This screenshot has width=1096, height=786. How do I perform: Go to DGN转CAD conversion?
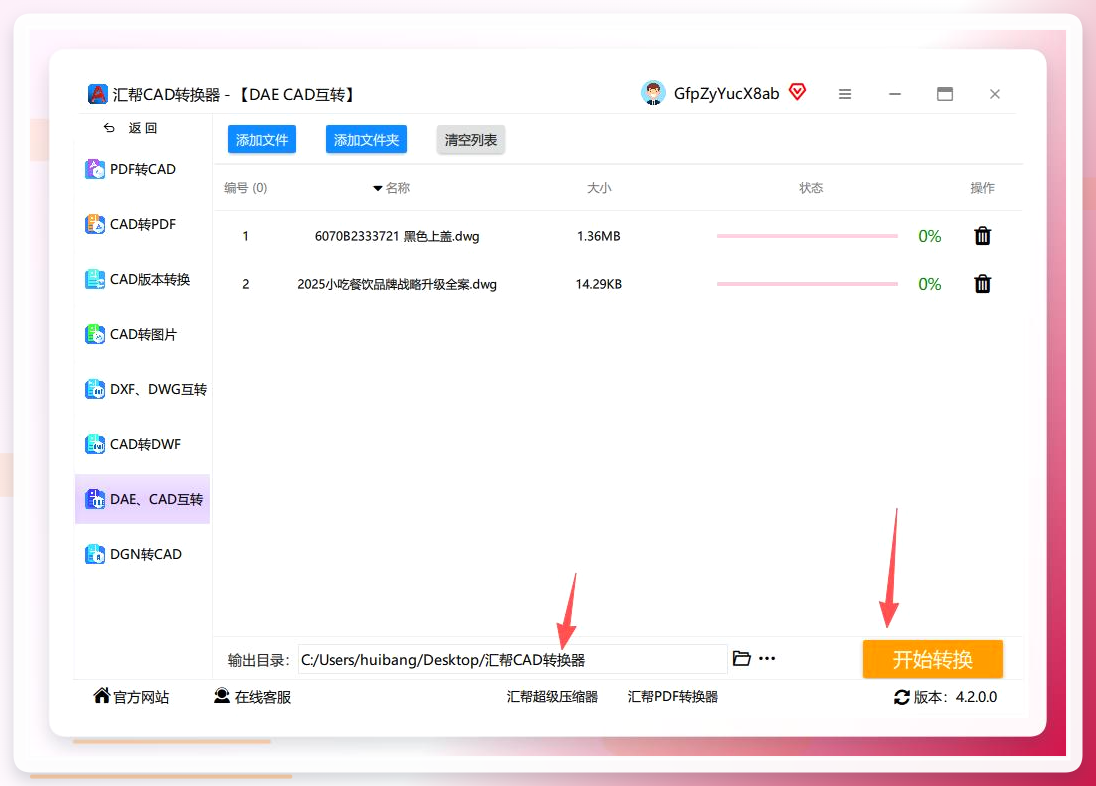pyautogui.click(x=143, y=555)
